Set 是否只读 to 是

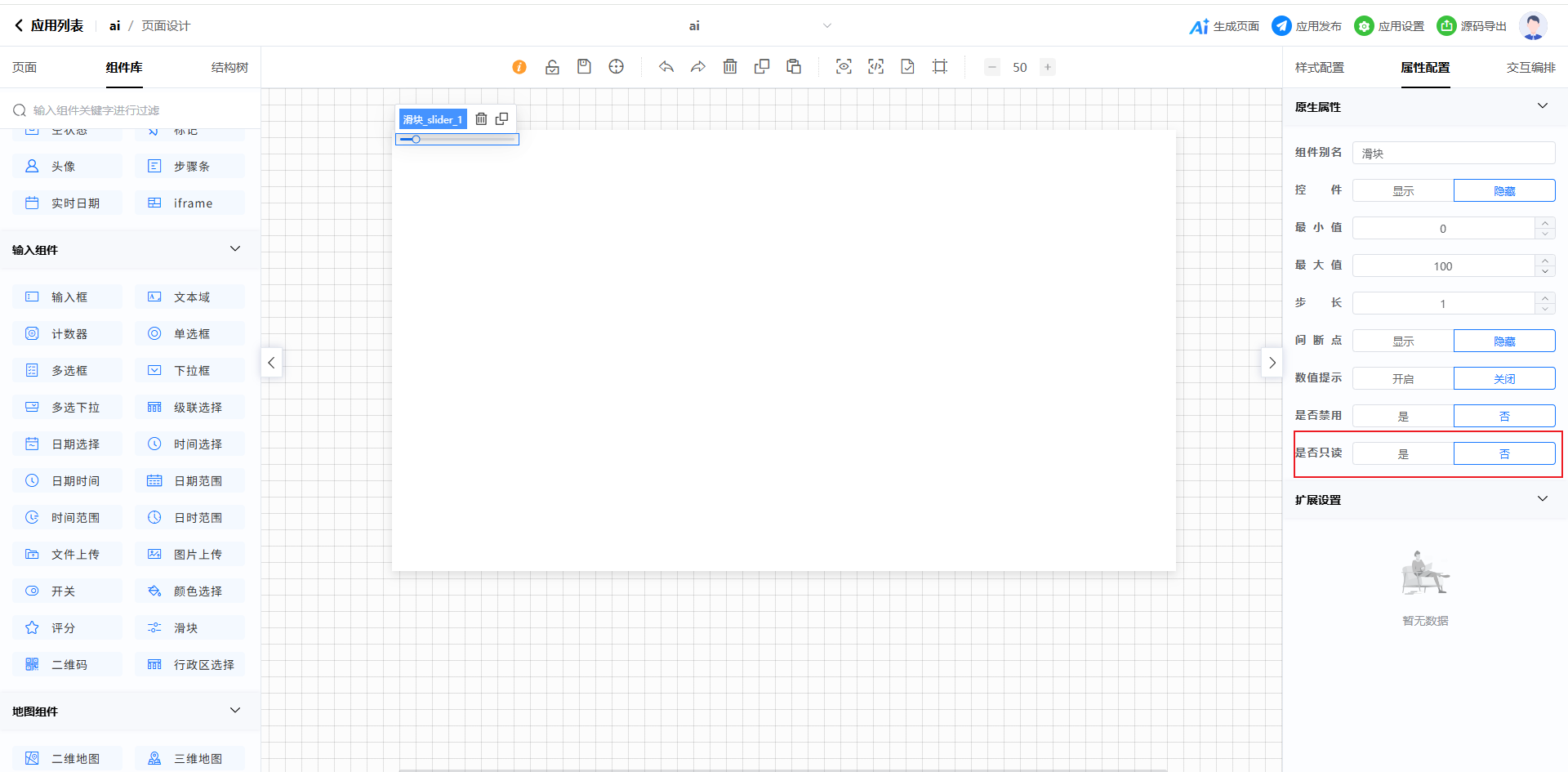(x=1403, y=453)
